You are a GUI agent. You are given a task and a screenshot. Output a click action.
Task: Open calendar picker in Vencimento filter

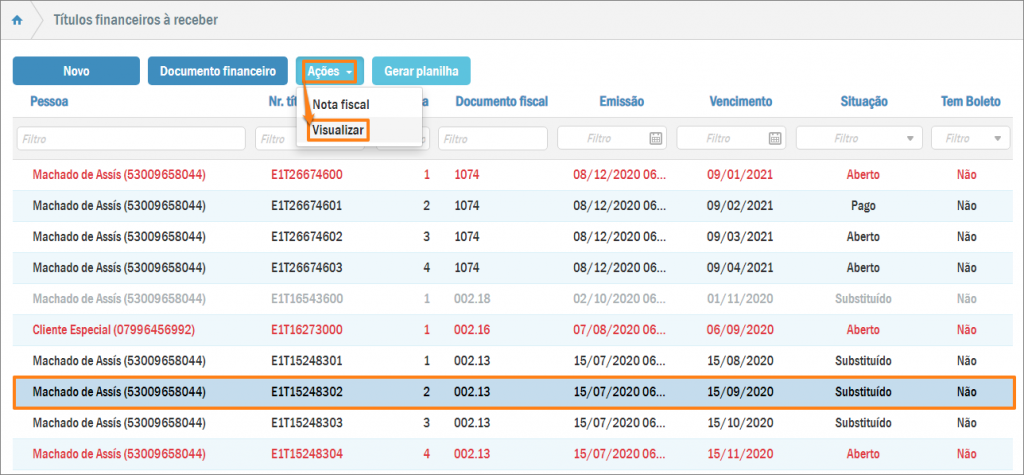[776, 138]
